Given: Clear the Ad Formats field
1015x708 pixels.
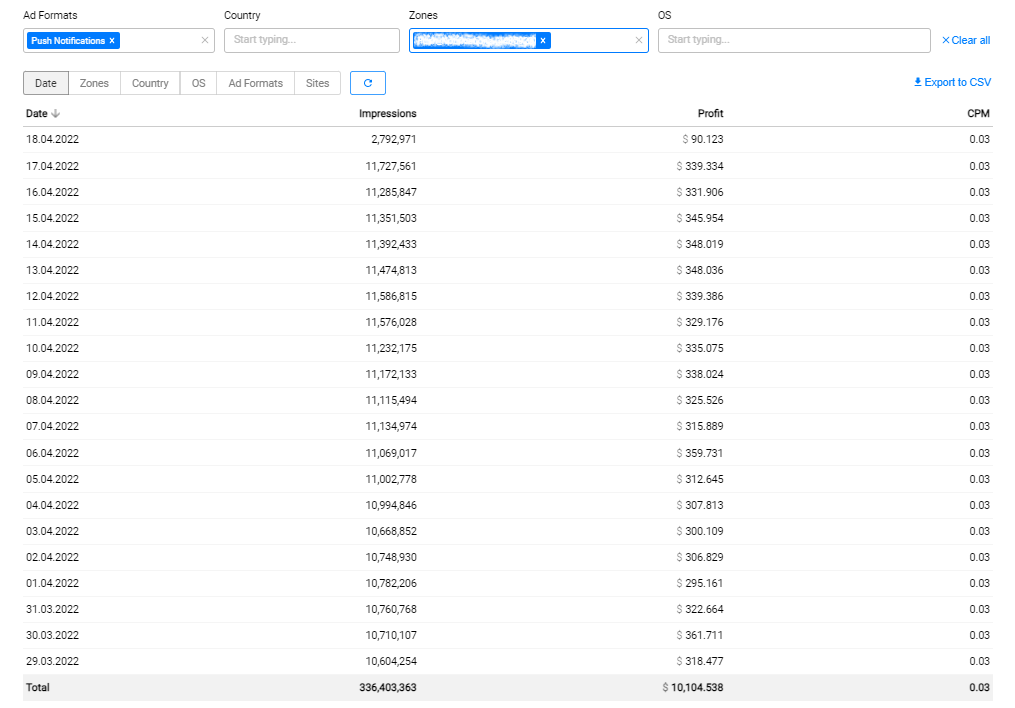Looking at the screenshot, I should click(205, 41).
